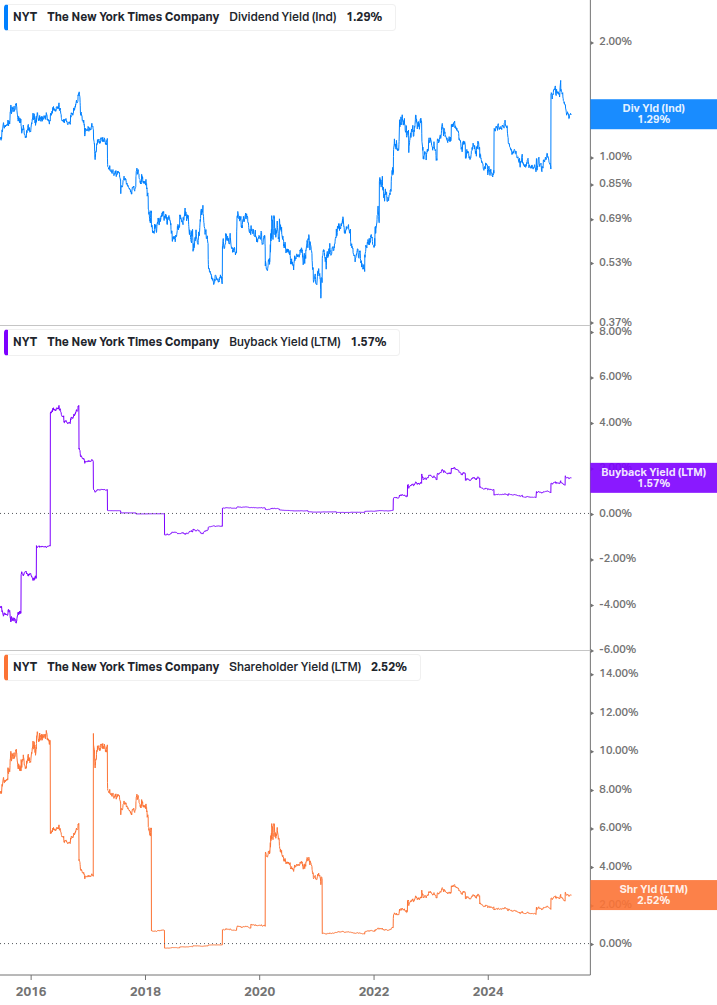Click the NYT ticker in the Buyback Yield legend
This screenshot has height=1005, width=717.
click(x=25, y=342)
